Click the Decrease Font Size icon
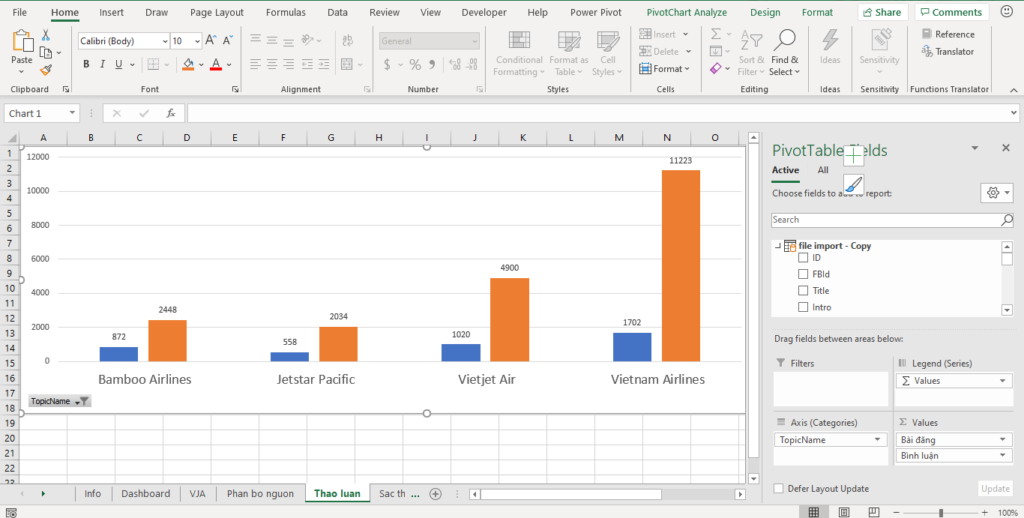 coord(227,40)
